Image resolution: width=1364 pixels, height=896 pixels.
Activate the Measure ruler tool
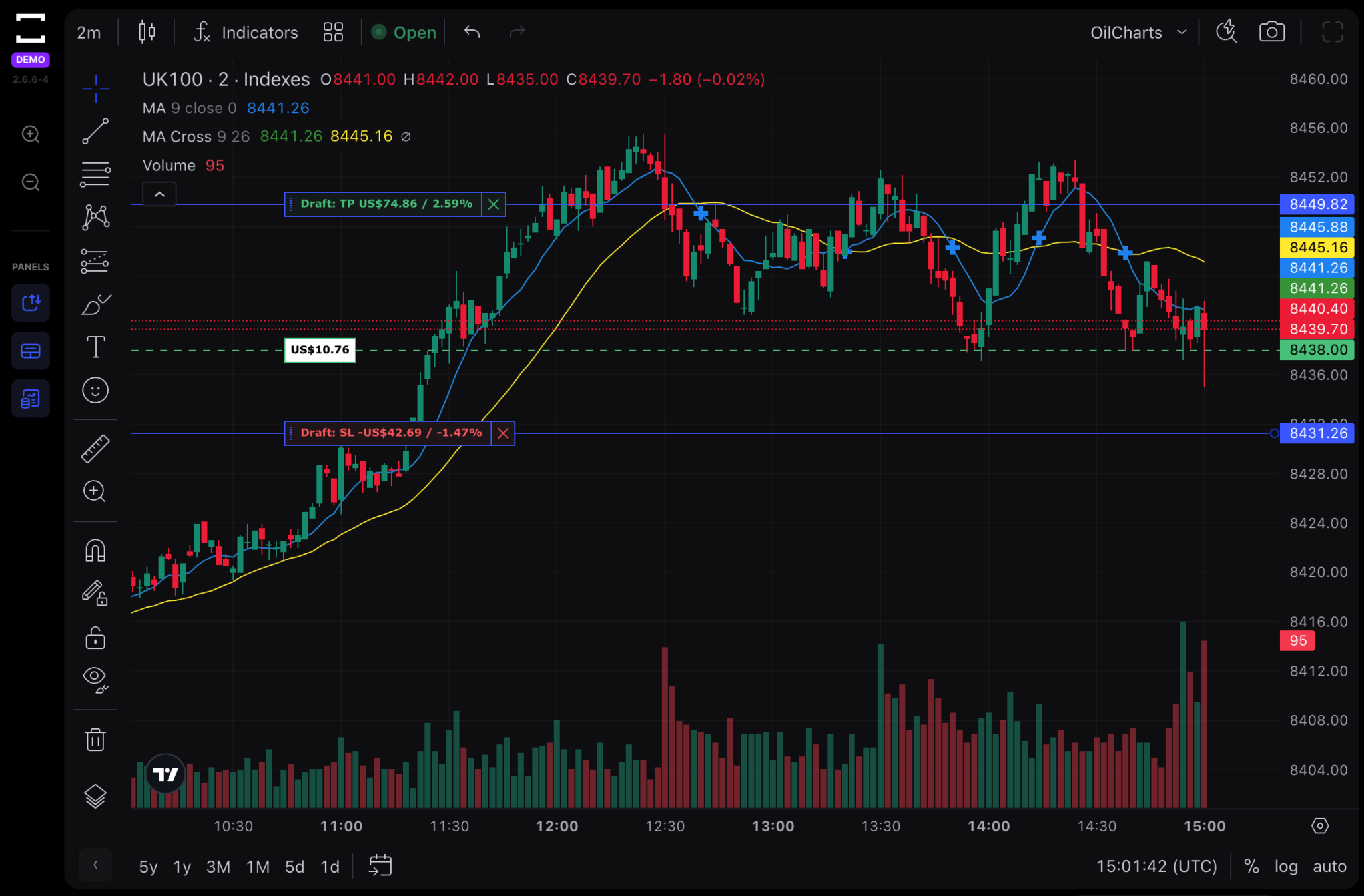coord(95,447)
